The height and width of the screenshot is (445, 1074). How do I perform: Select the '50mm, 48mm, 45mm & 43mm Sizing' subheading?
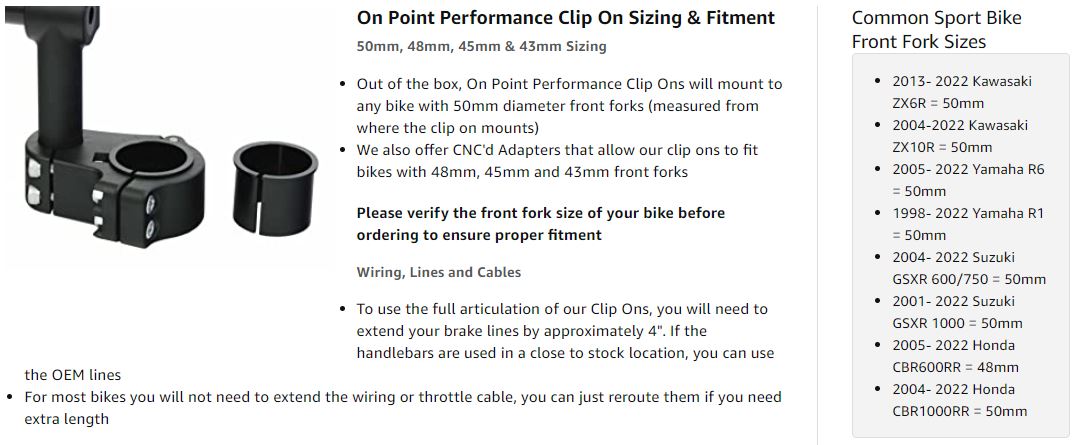coord(481,46)
